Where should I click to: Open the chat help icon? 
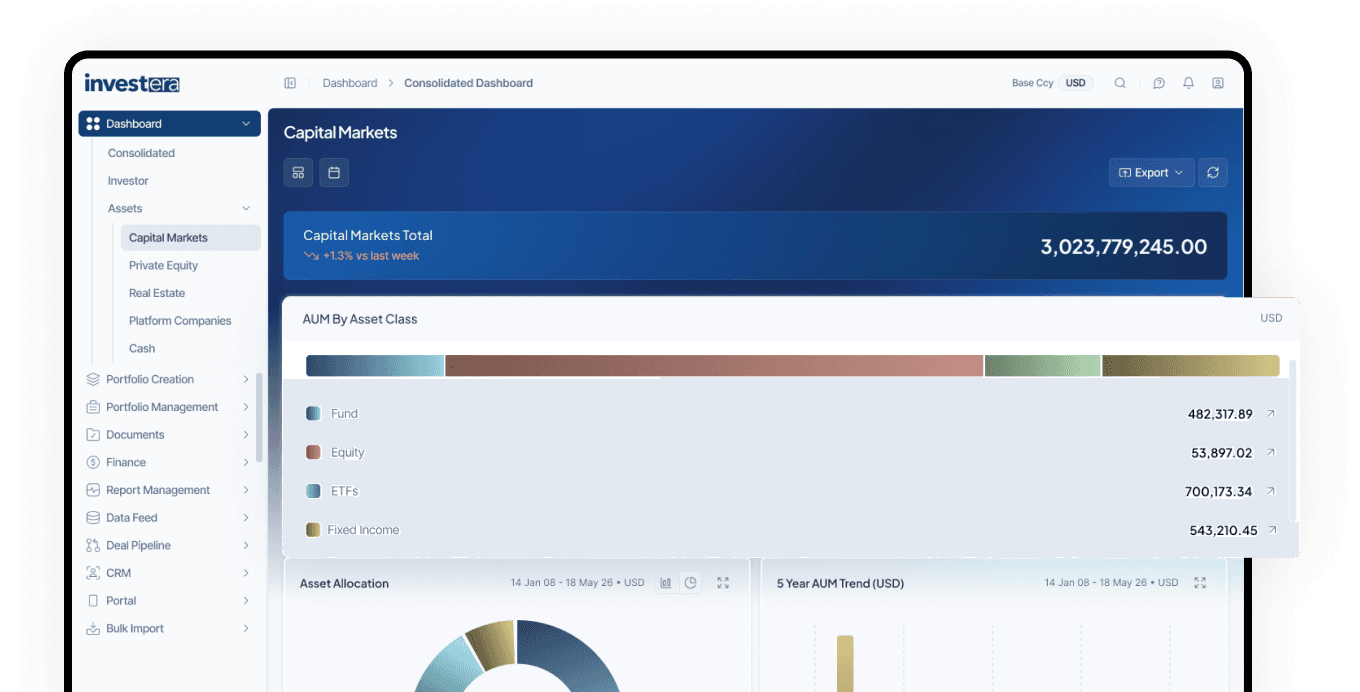tap(1159, 83)
